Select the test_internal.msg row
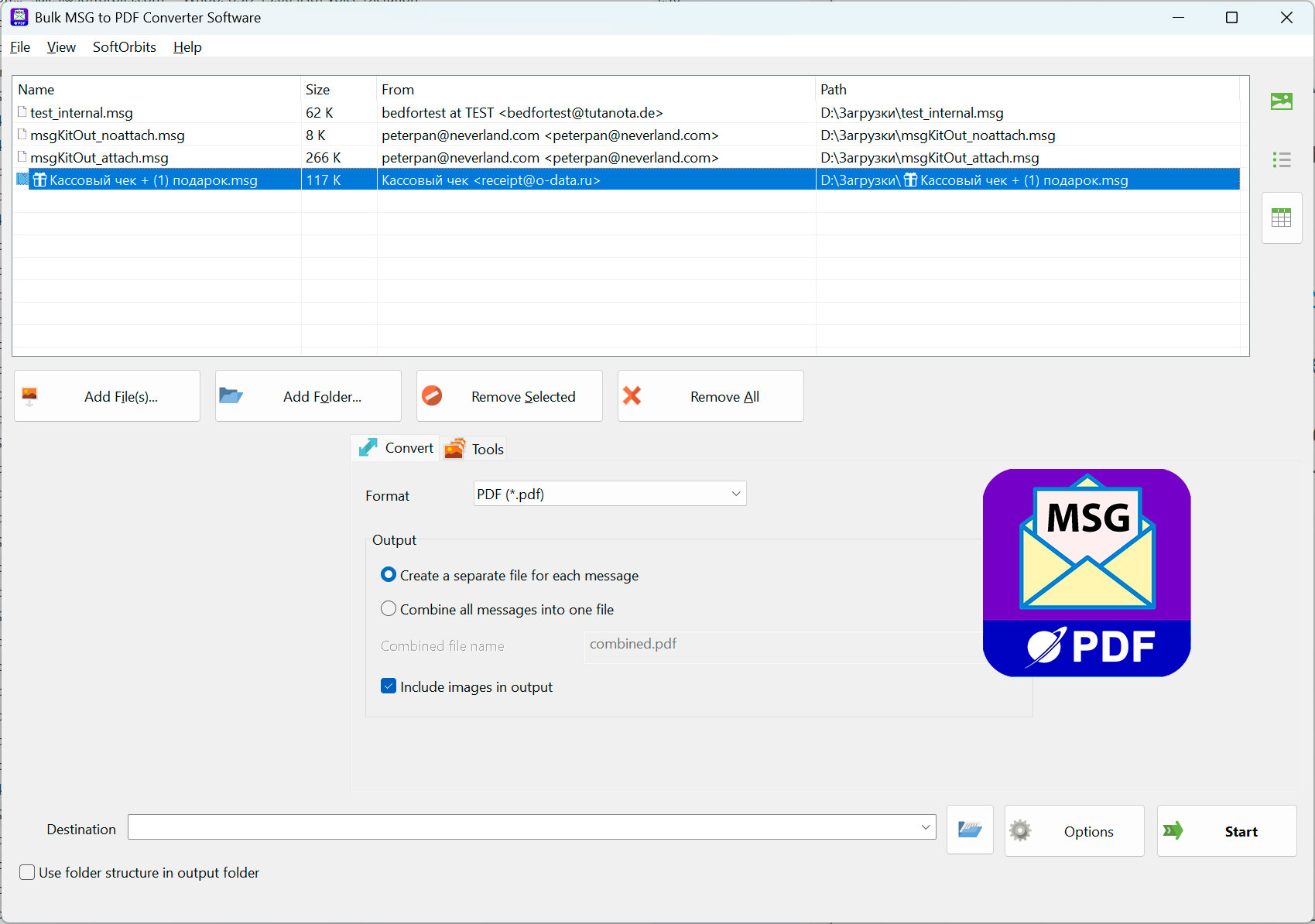Image resolution: width=1315 pixels, height=924 pixels. coord(626,113)
